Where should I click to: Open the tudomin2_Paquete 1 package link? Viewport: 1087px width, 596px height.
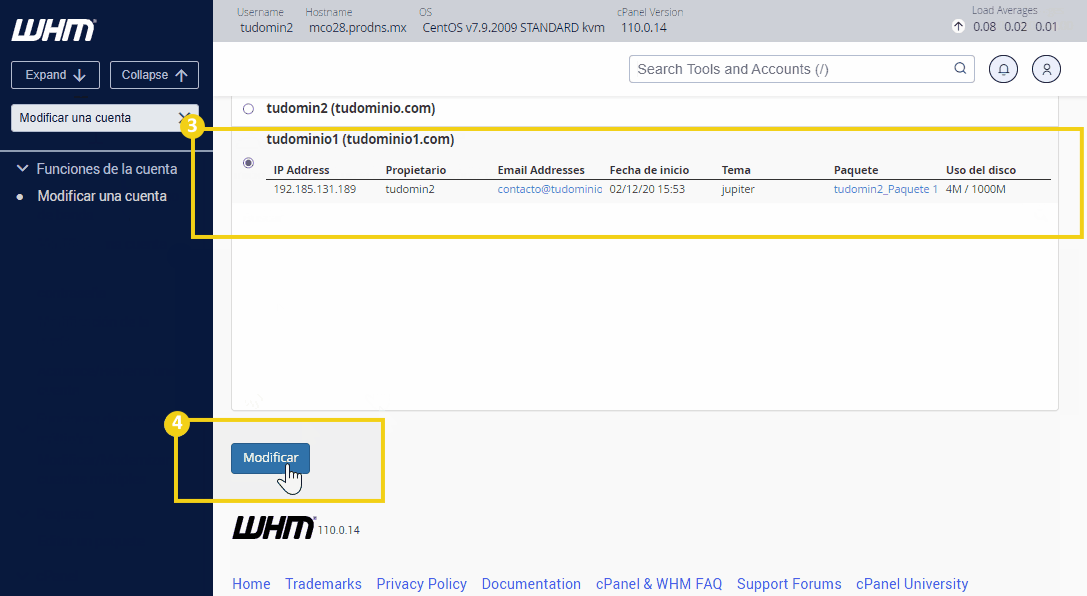click(x=885, y=189)
